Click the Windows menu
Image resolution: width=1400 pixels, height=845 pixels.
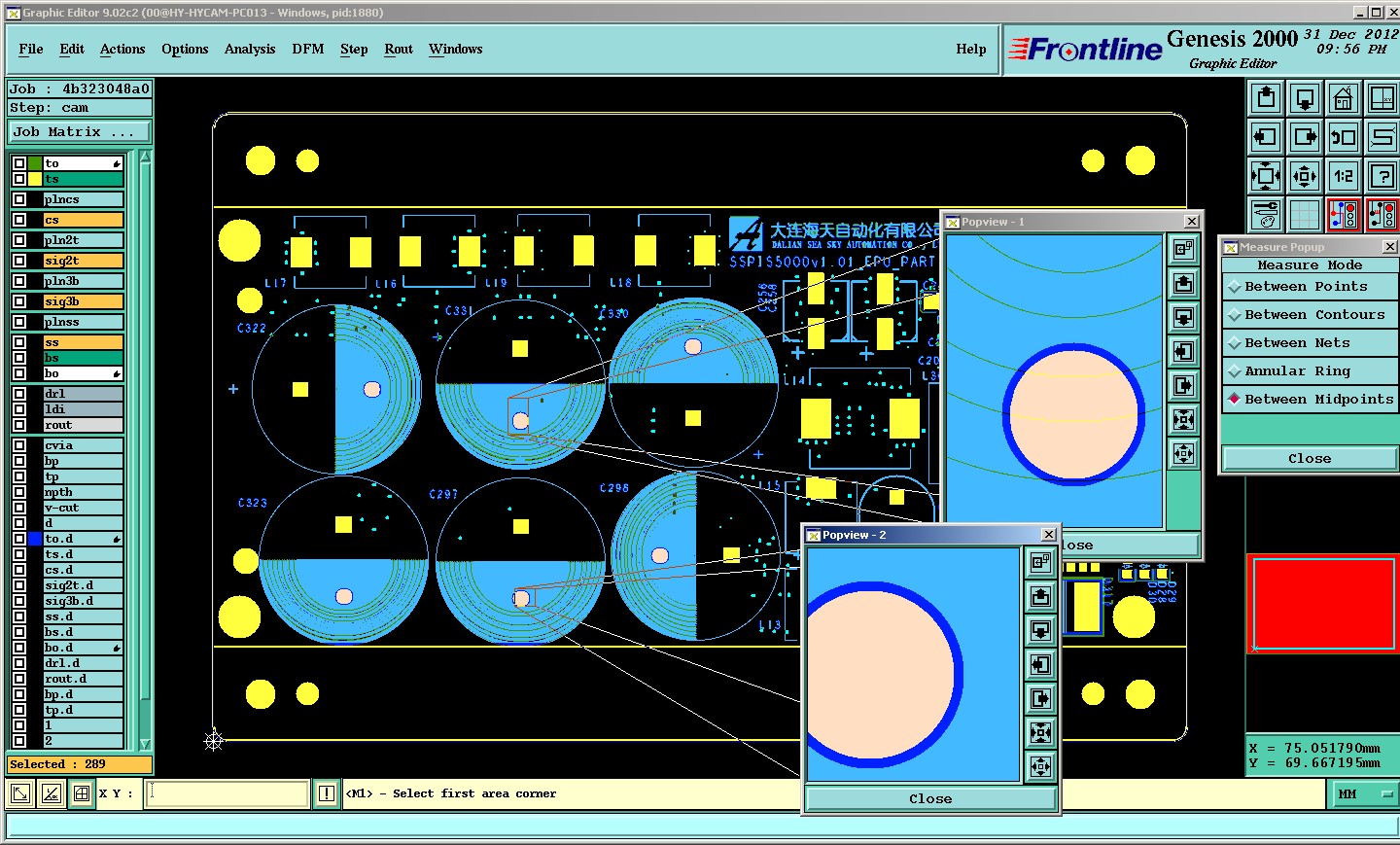click(x=456, y=49)
